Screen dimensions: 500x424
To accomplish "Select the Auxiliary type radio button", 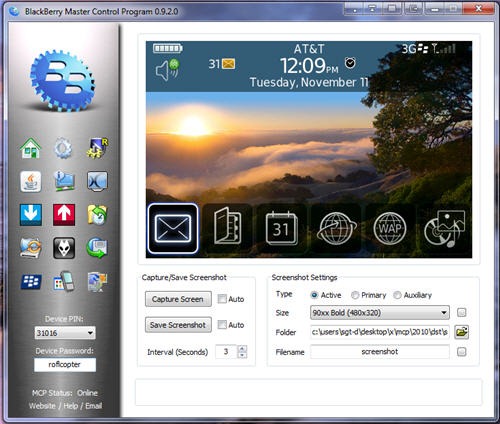I will 397,295.
